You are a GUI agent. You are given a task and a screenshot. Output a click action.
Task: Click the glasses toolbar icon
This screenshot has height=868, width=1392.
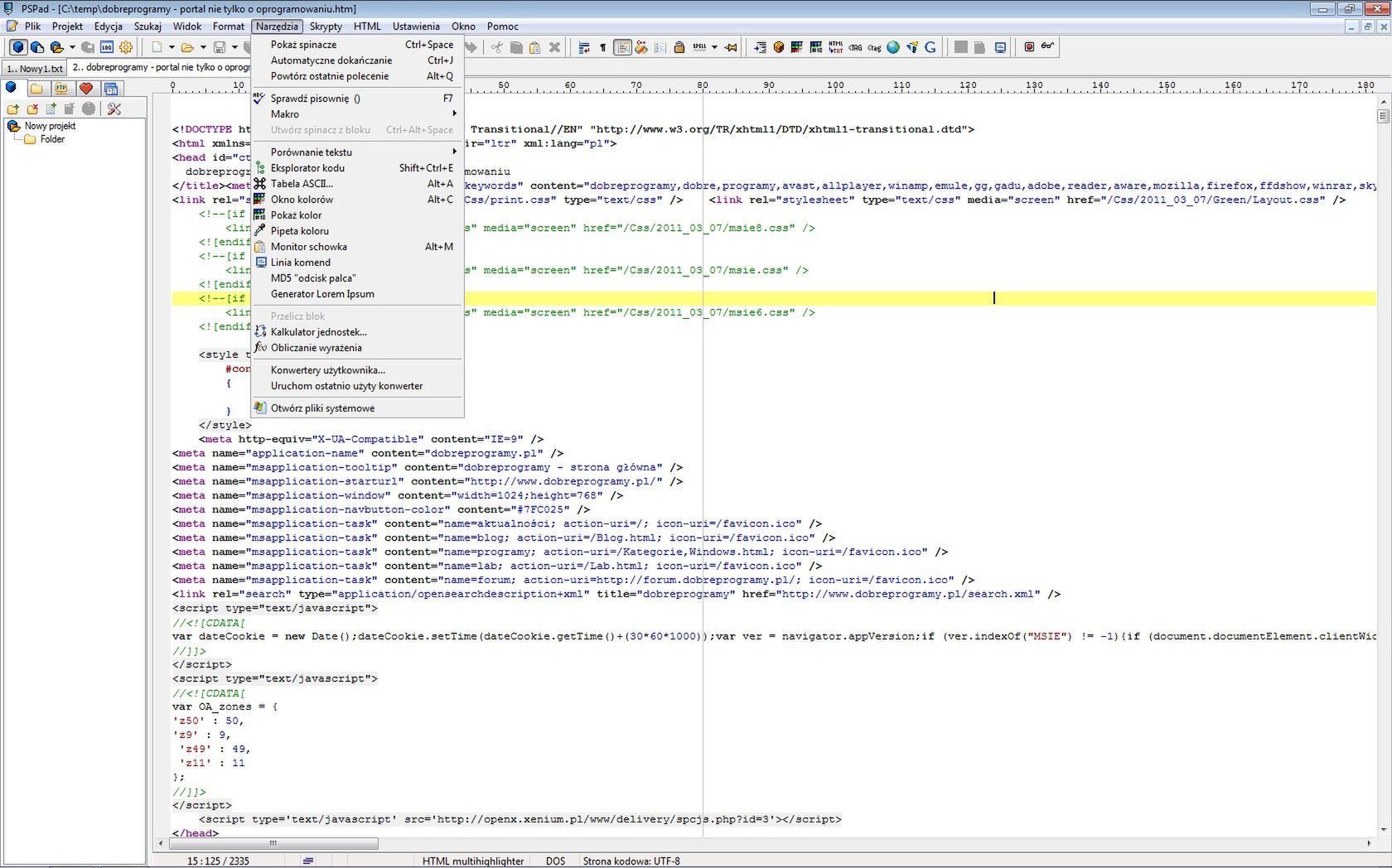point(1048,46)
